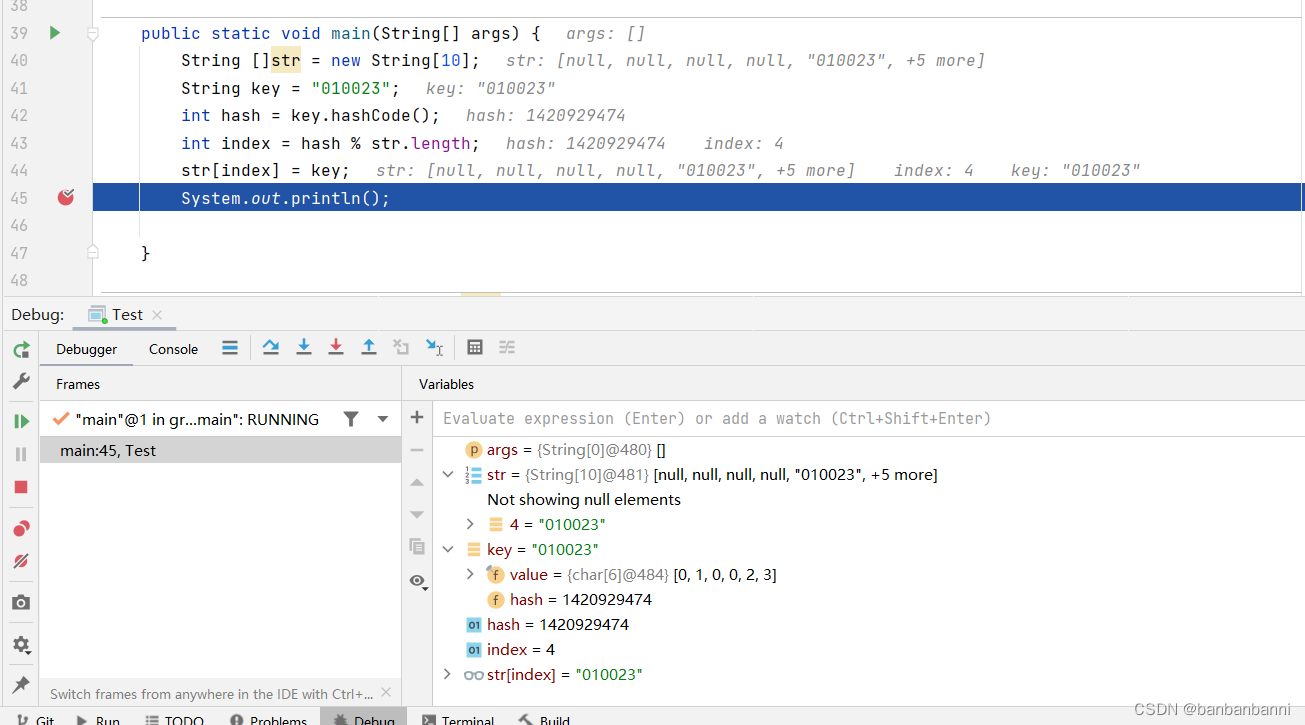Viewport: 1305px width, 725px height.
Task: Dismiss the Switch frames hint
Action: [x=388, y=694]
